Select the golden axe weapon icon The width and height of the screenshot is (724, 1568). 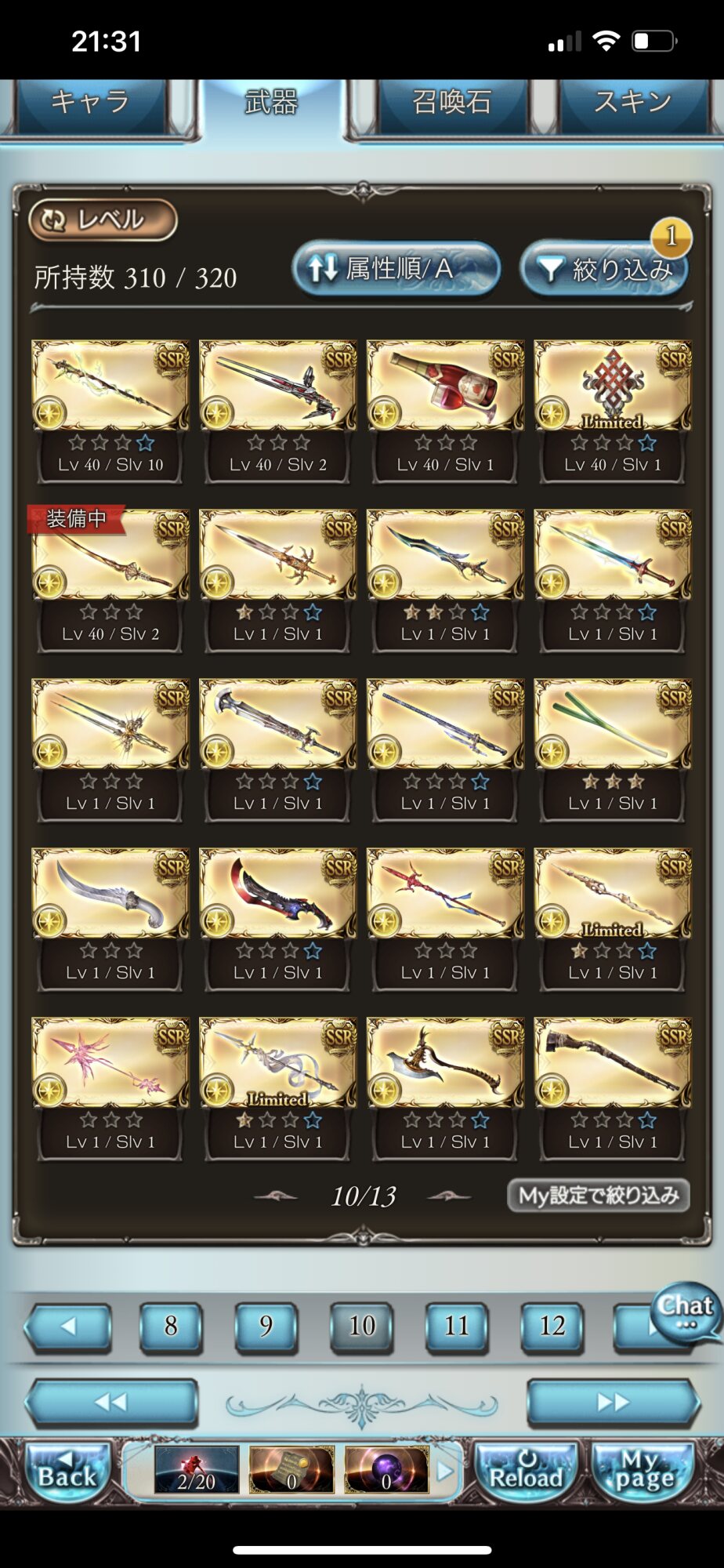[445, 1062]
